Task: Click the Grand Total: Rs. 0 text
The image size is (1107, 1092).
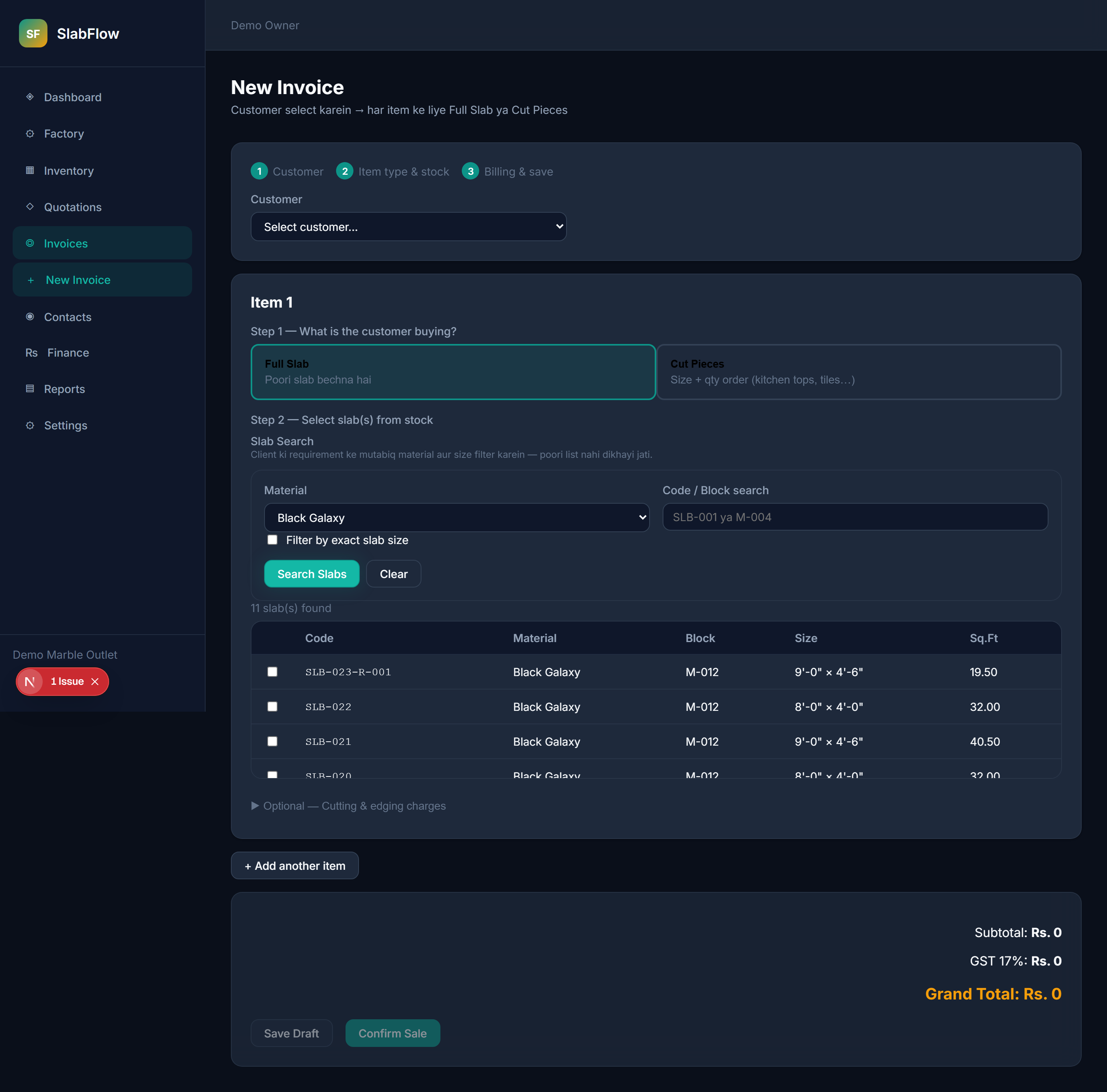Action: coord(993,994)
